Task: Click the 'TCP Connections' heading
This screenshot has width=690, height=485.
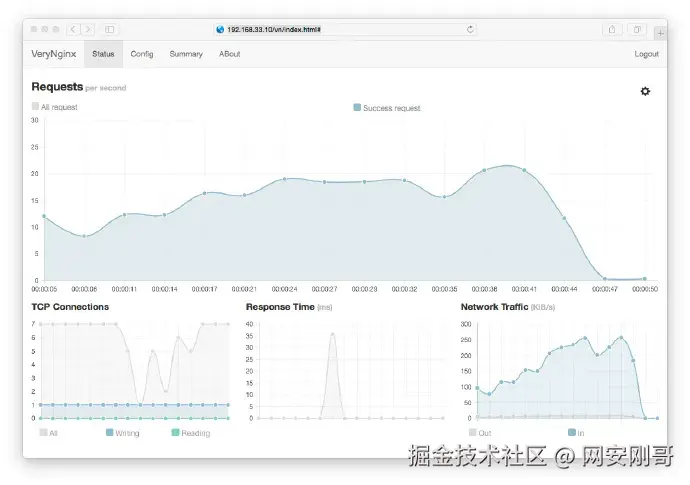Action: pyautogui.click(x=70, y=307)
